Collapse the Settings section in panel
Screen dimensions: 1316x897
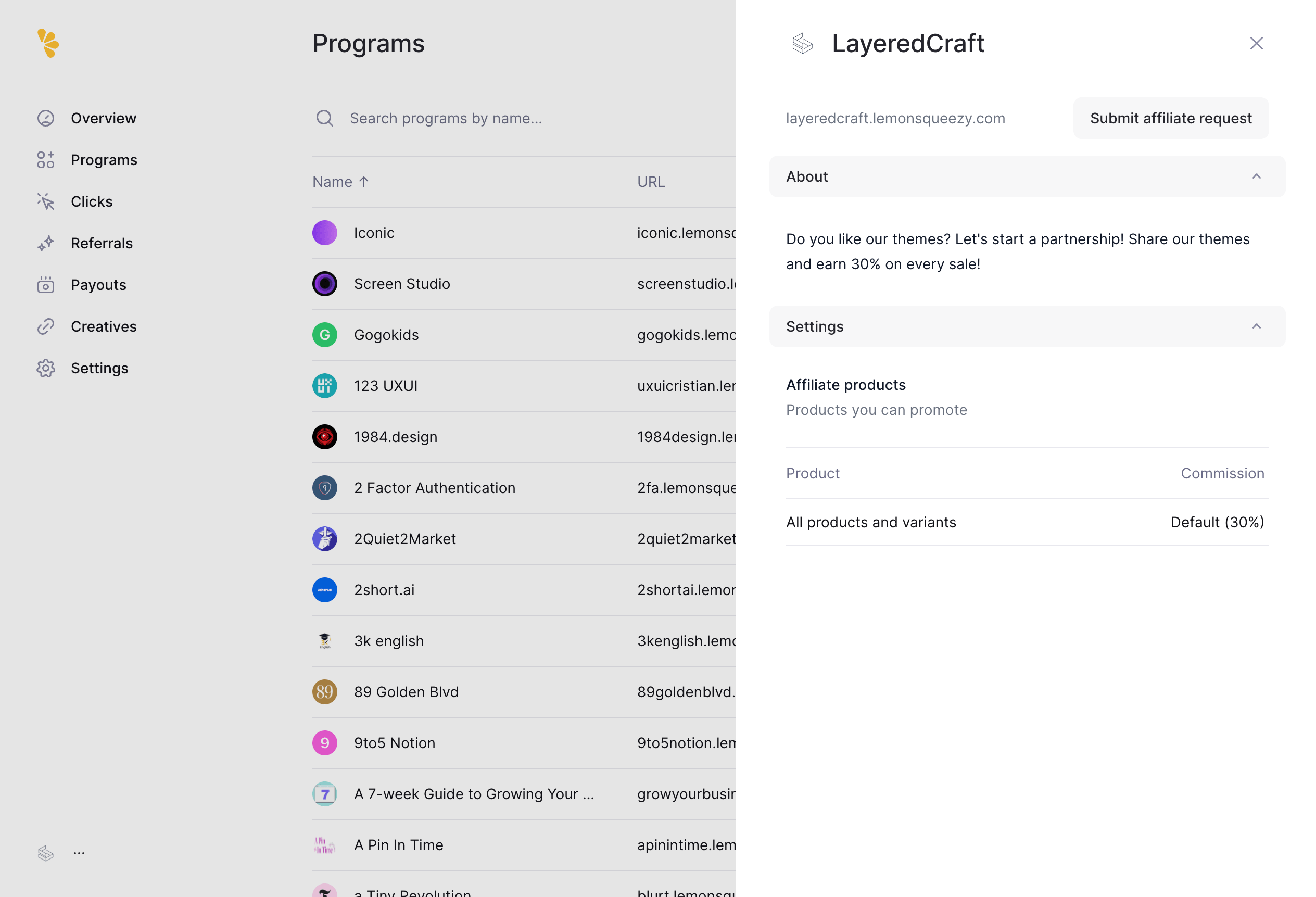point(1256,327)
